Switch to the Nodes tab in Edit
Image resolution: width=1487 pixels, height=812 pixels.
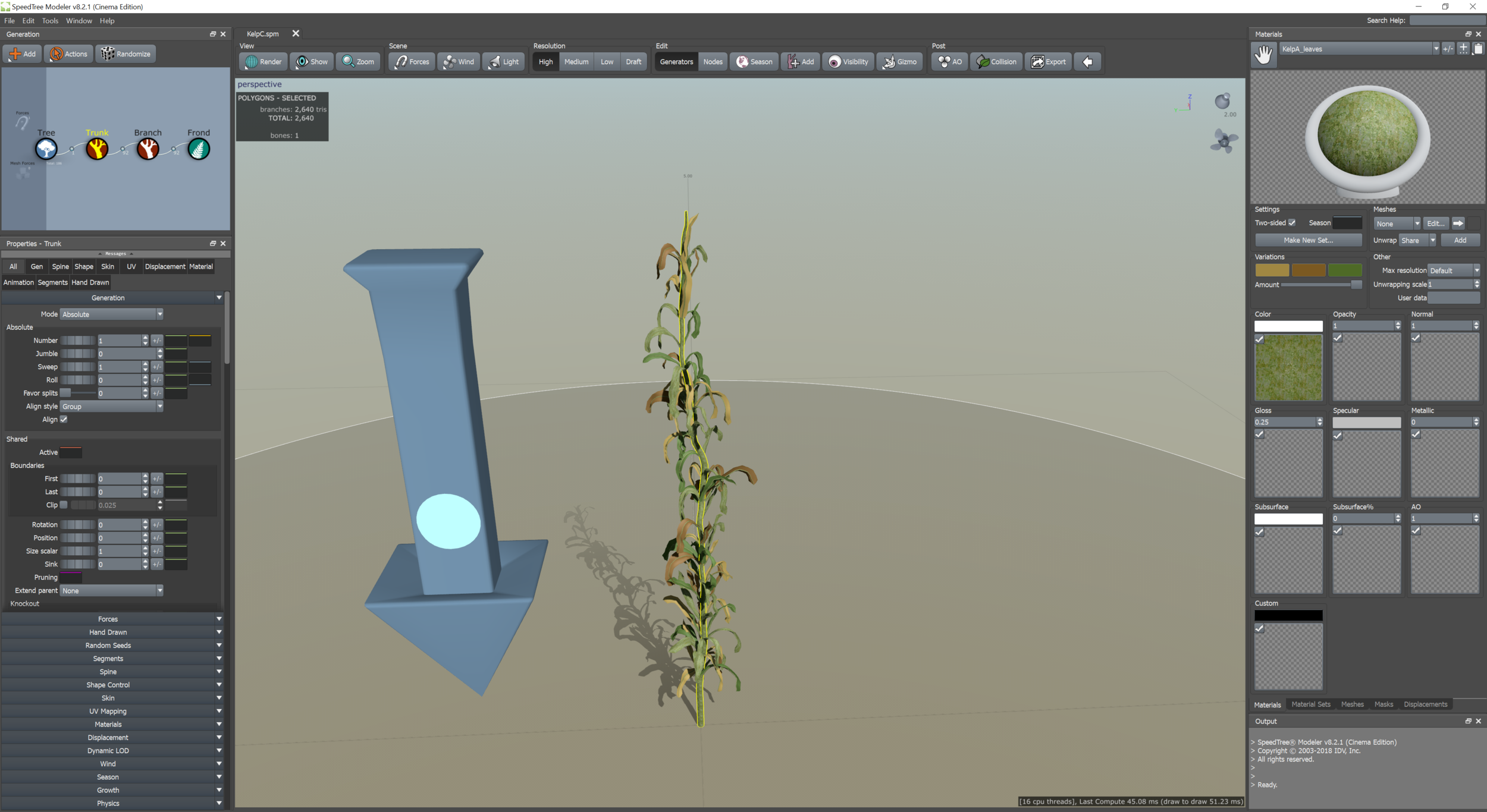pos(712,61)
